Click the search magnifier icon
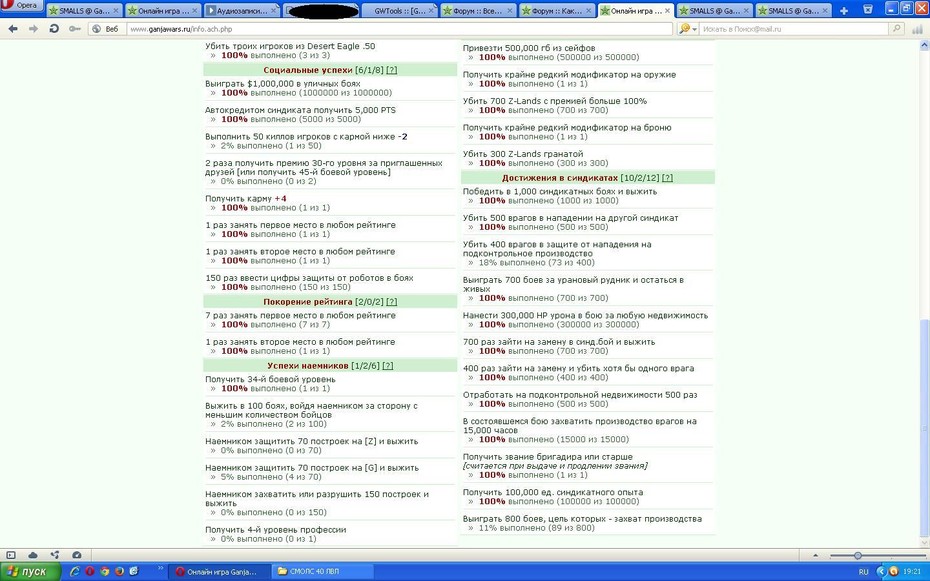 [x=896, y=28]
